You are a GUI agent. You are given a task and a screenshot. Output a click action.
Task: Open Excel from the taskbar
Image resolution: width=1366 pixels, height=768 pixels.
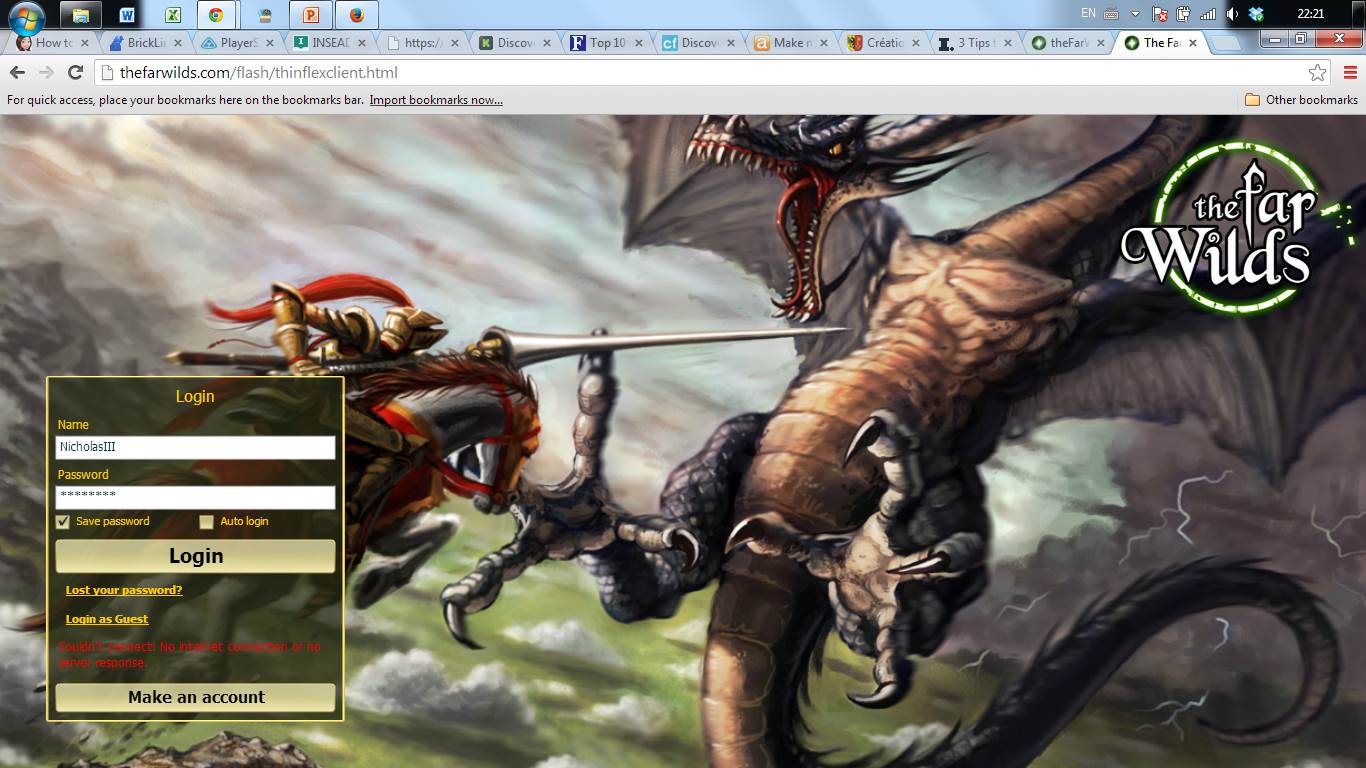click(173, 15)
